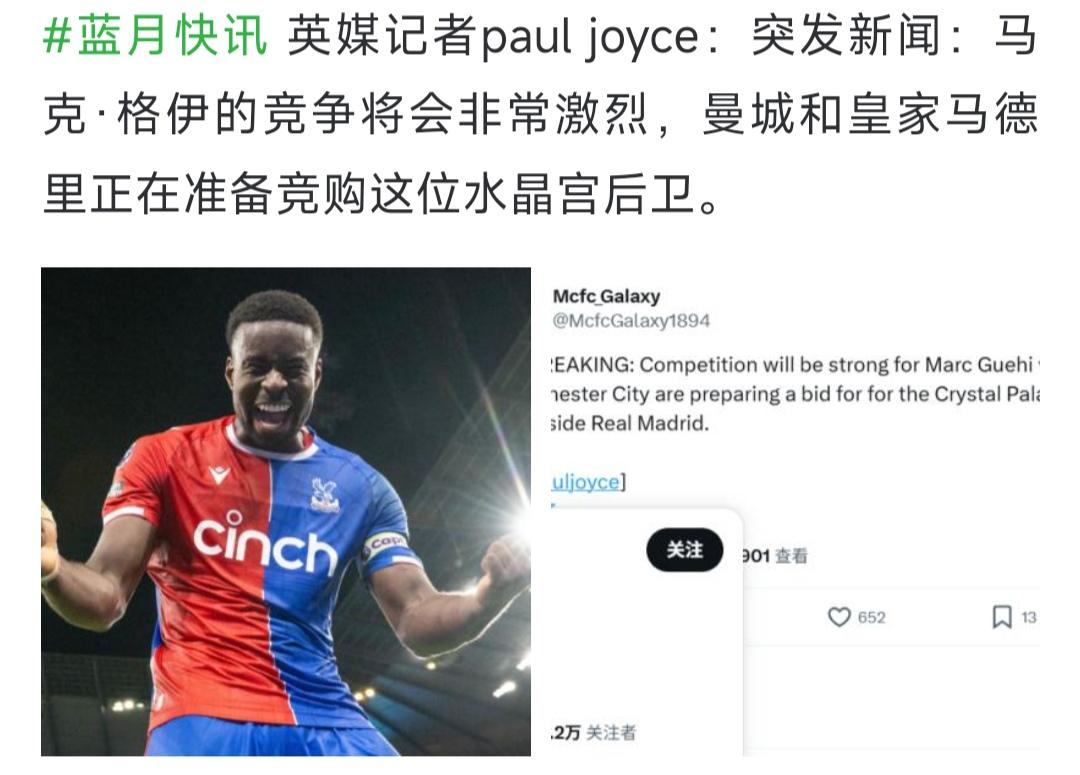
Task: Tap the heart like icon
Action: (838, 617)
